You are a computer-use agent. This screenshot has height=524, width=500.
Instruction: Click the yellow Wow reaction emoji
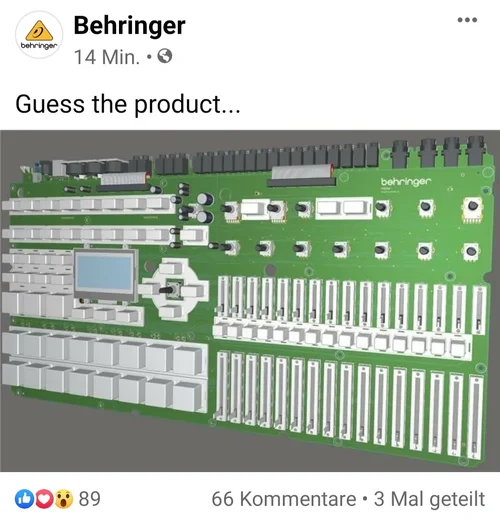coord(64,499)
